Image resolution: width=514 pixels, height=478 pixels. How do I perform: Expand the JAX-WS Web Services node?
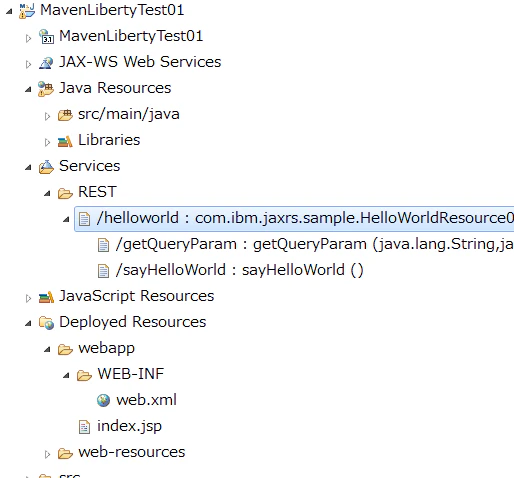[x=28, y=64]
